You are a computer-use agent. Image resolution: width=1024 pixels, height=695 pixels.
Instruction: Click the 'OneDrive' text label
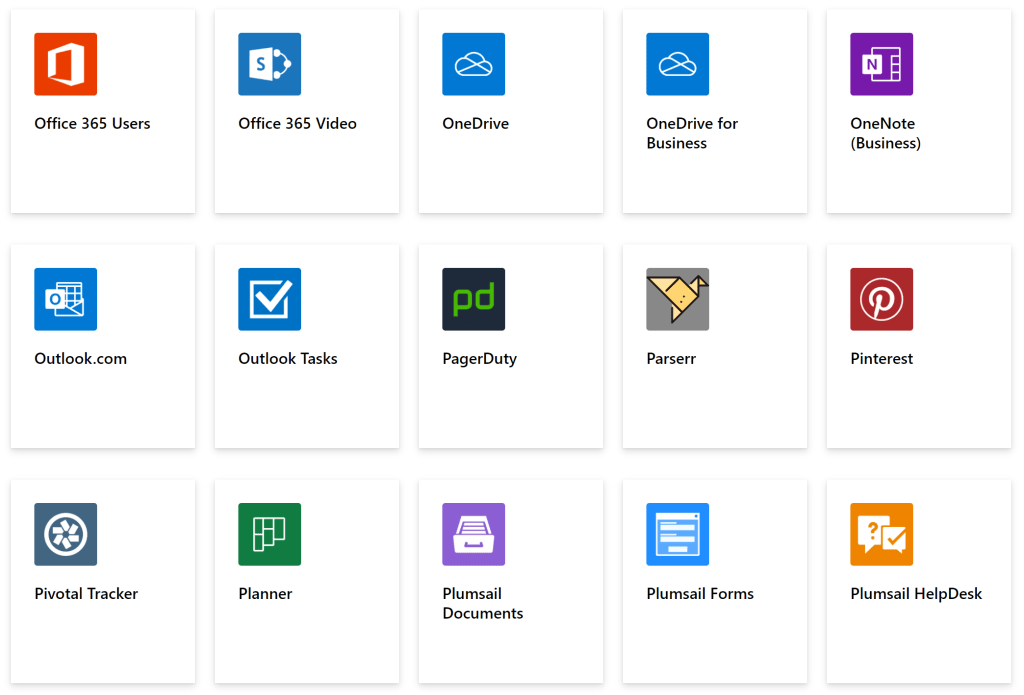pyautogui.click(x=475, y=124)
